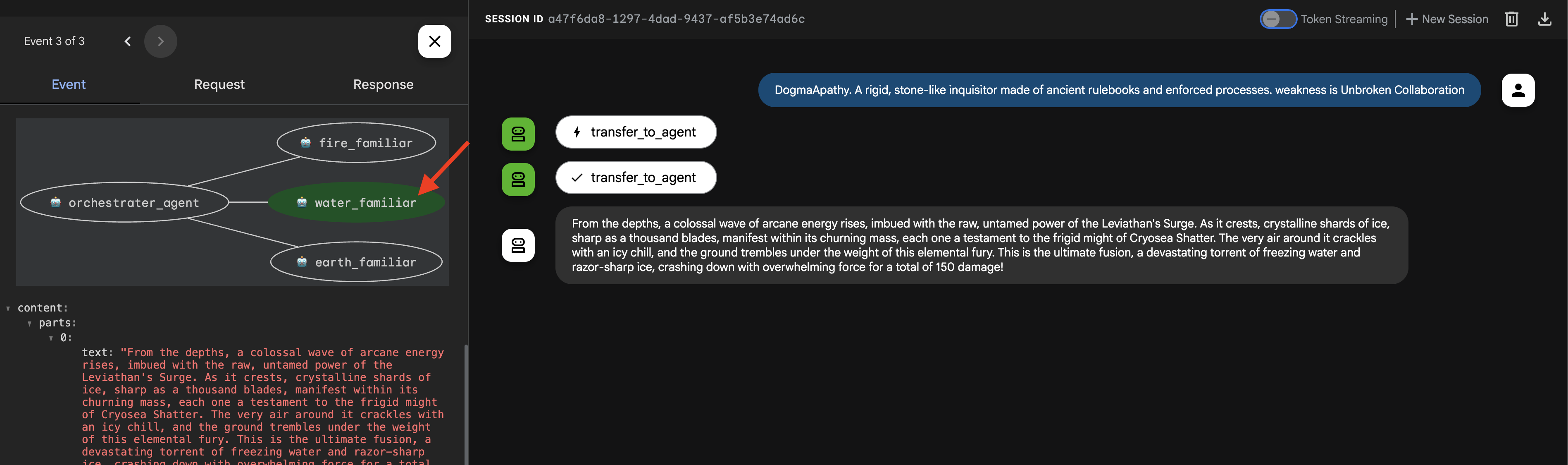Switch to the Response tab
The image size is (1568, 465).
tap(383, 85)
